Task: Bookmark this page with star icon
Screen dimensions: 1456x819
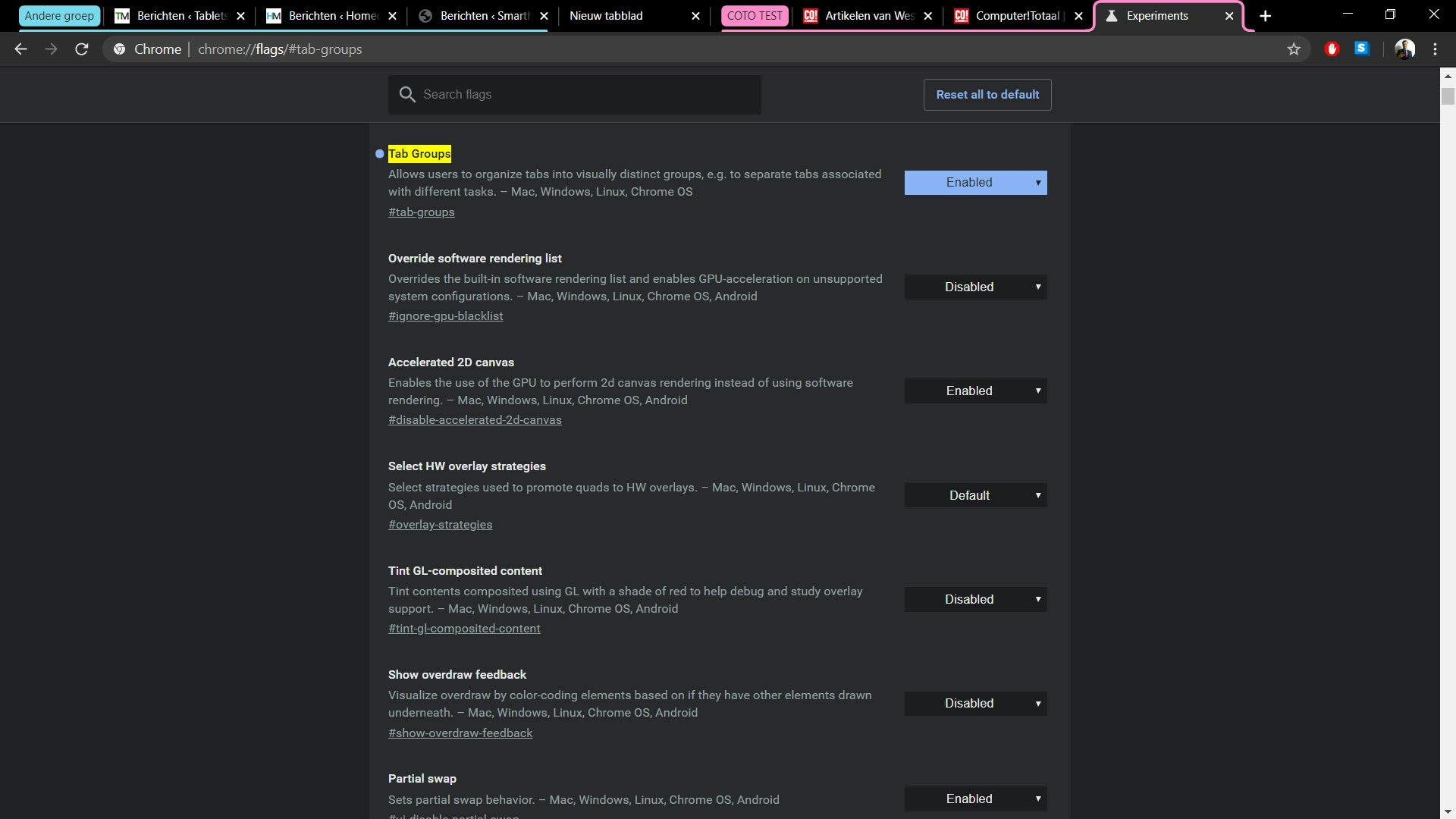Action: (1294, 49)
